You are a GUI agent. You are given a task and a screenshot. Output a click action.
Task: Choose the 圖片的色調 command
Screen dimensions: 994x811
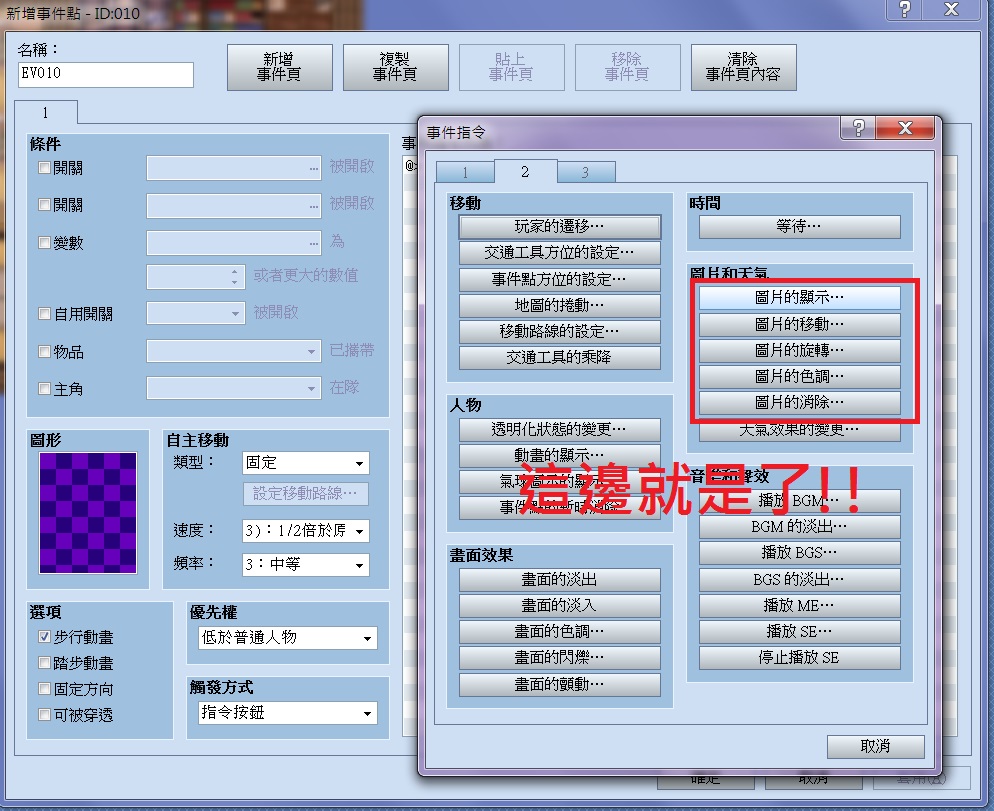(799, 377)
